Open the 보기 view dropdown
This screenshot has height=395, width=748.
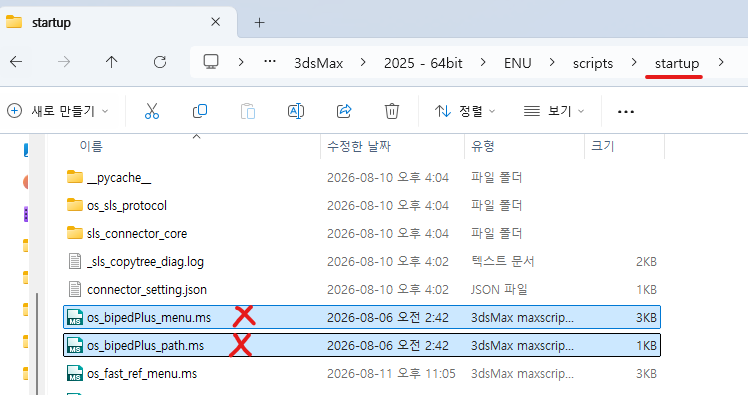click(x=553, y=111)
